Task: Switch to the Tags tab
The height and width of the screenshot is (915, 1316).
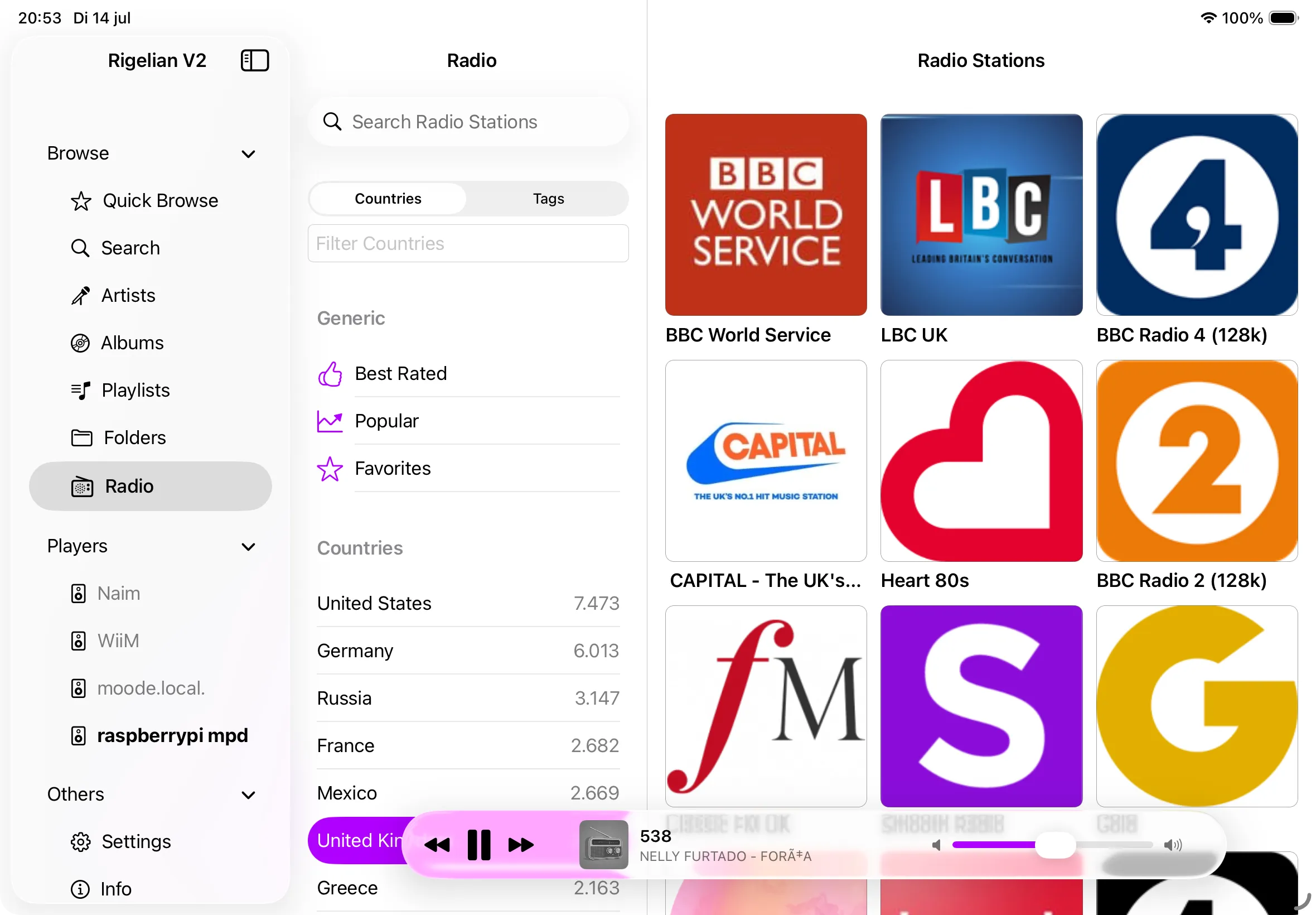Action: point(548,199)
